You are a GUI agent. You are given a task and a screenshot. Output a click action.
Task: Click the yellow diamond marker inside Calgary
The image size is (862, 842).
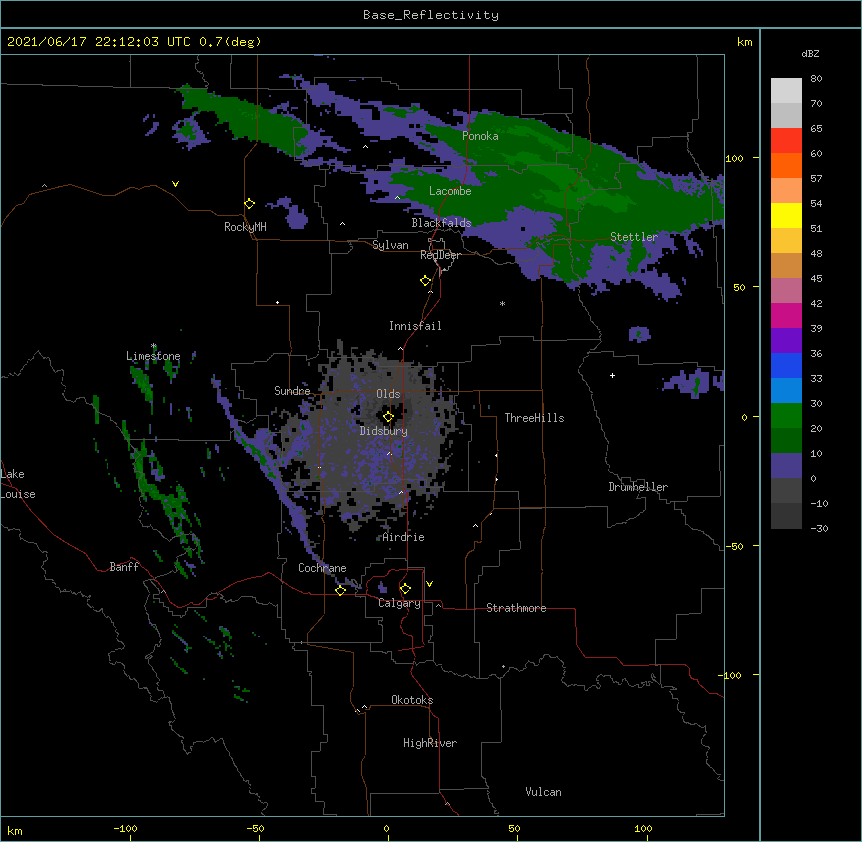tap(405, 589)
